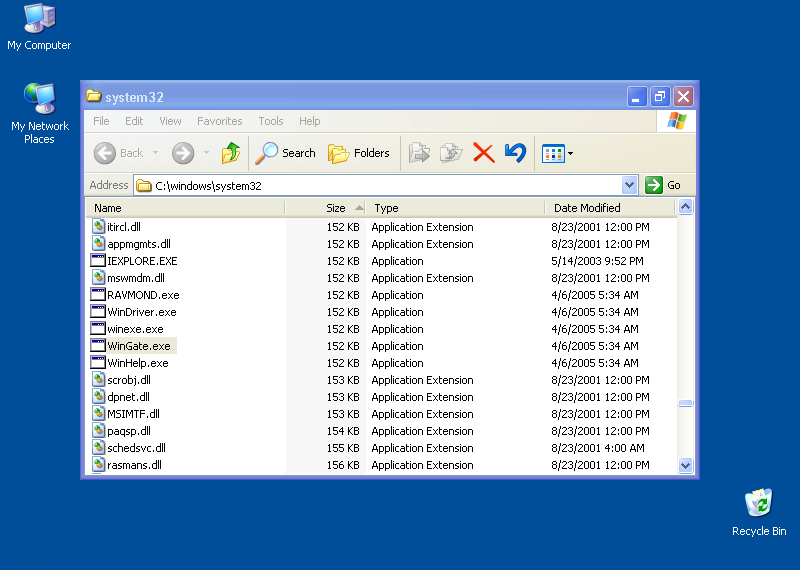Click the Windows flag logo
This screenshot has width=800, height=570.
pyautogui.click(x=677, y=121)
